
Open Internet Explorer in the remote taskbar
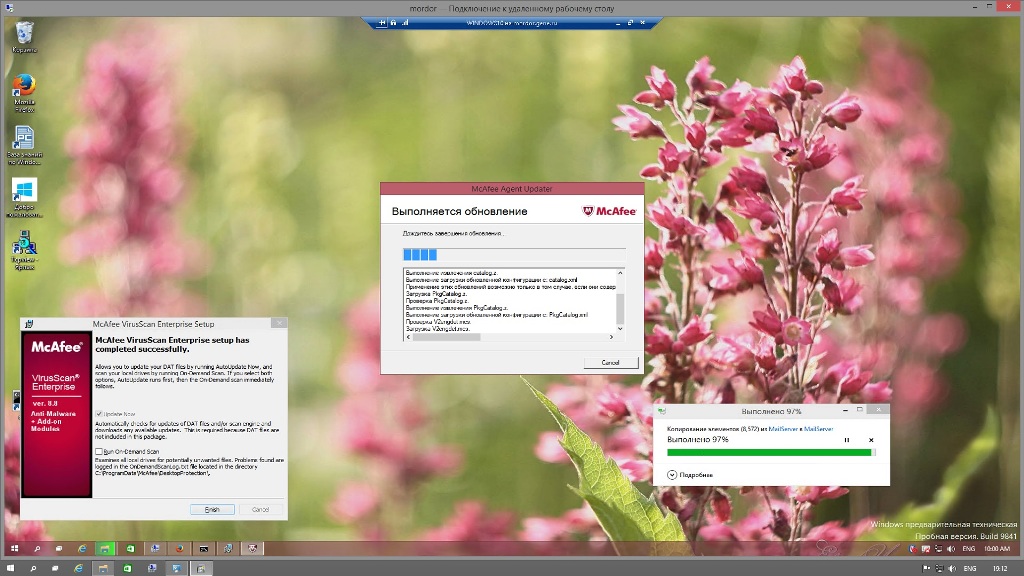pyautogui.click(x=82, y=548)
